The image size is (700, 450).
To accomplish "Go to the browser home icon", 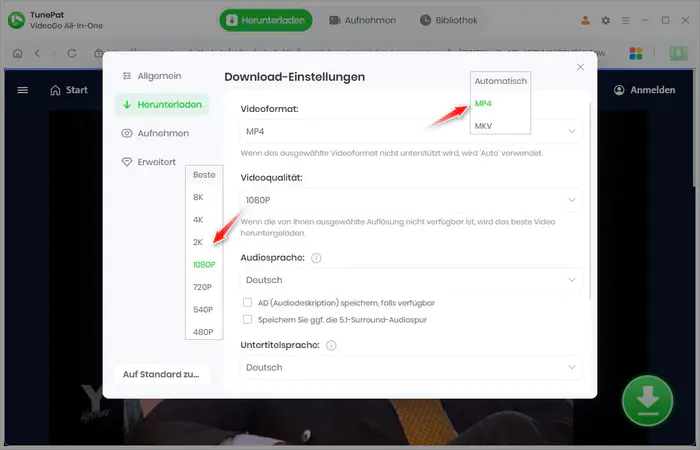I will (x=17, y=54).
